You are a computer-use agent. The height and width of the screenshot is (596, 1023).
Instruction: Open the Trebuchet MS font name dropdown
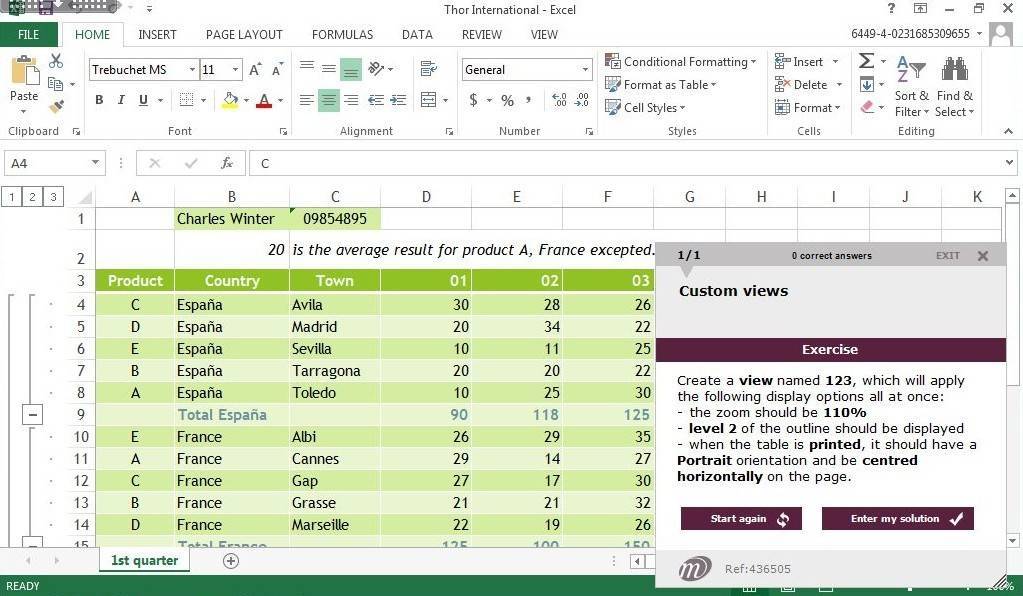click(191, 70)
